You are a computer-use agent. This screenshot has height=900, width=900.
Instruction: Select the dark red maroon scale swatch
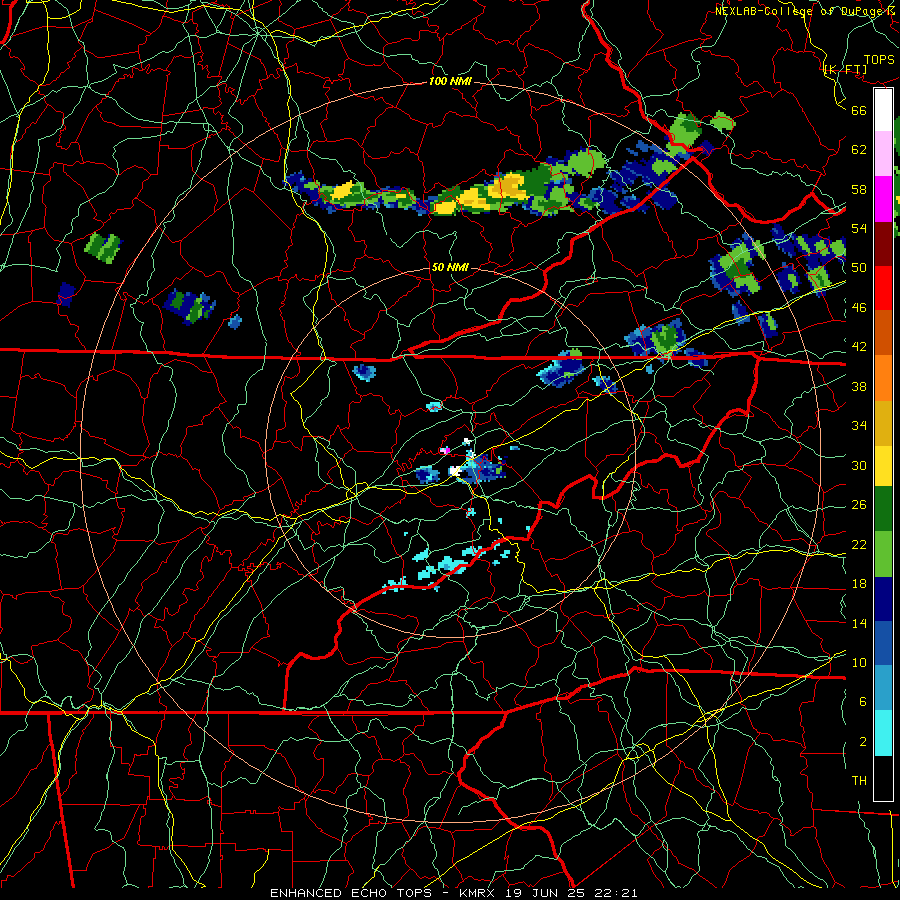883,244
